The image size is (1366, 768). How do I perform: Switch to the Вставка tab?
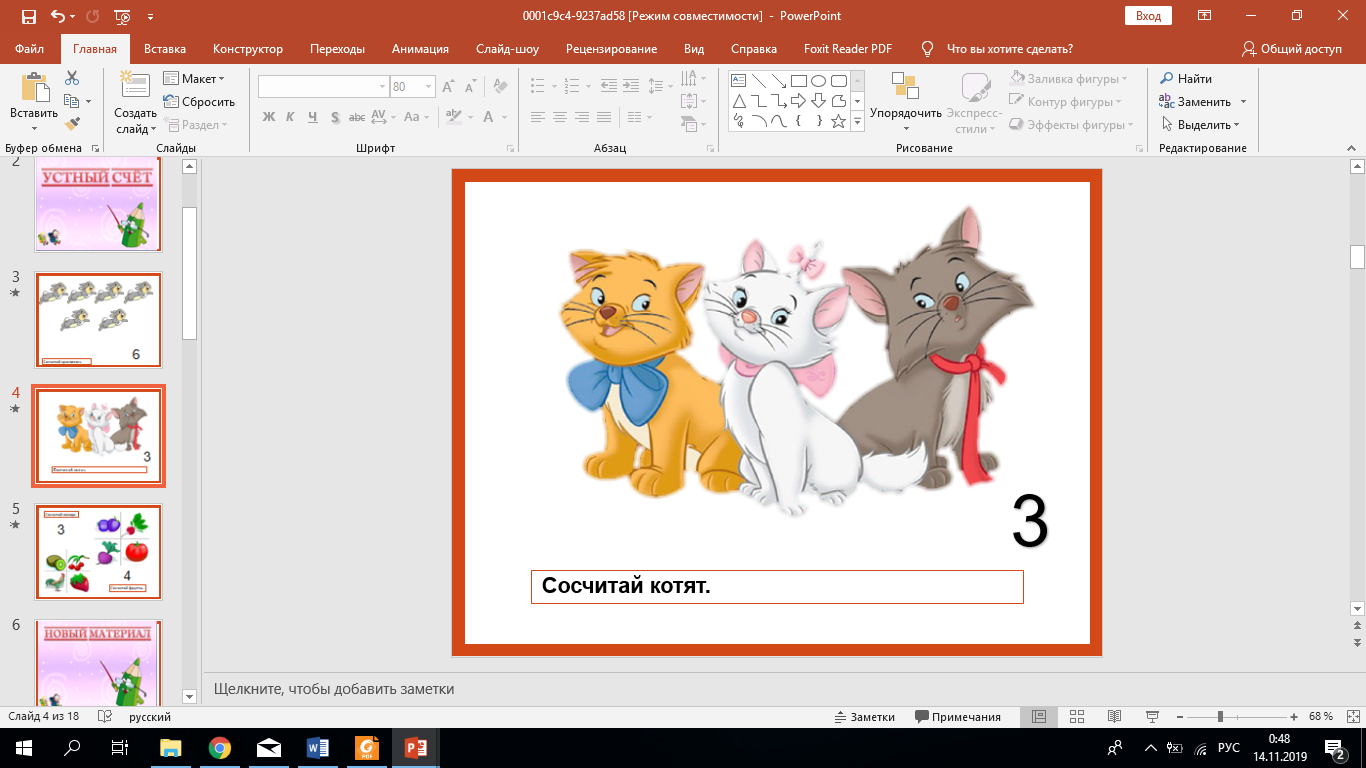(165, 49)
